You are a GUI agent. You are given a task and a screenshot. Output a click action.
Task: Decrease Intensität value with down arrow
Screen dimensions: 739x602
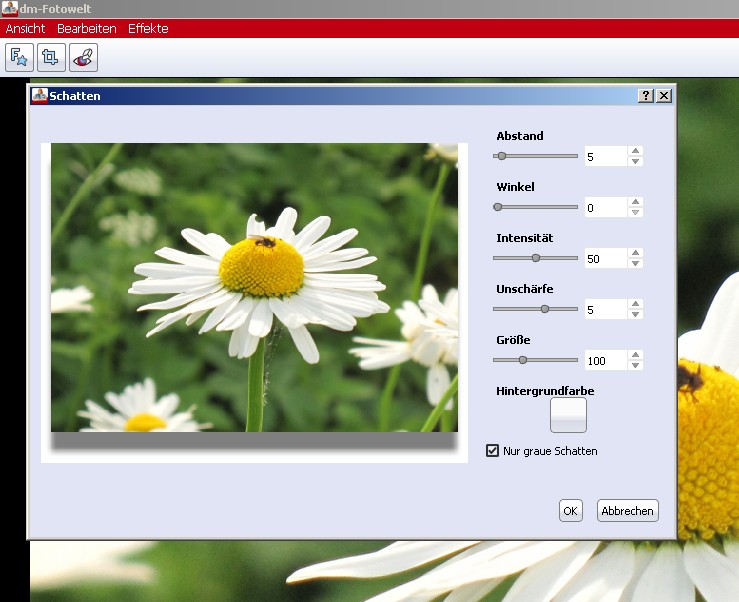click(x=636, y=264)
